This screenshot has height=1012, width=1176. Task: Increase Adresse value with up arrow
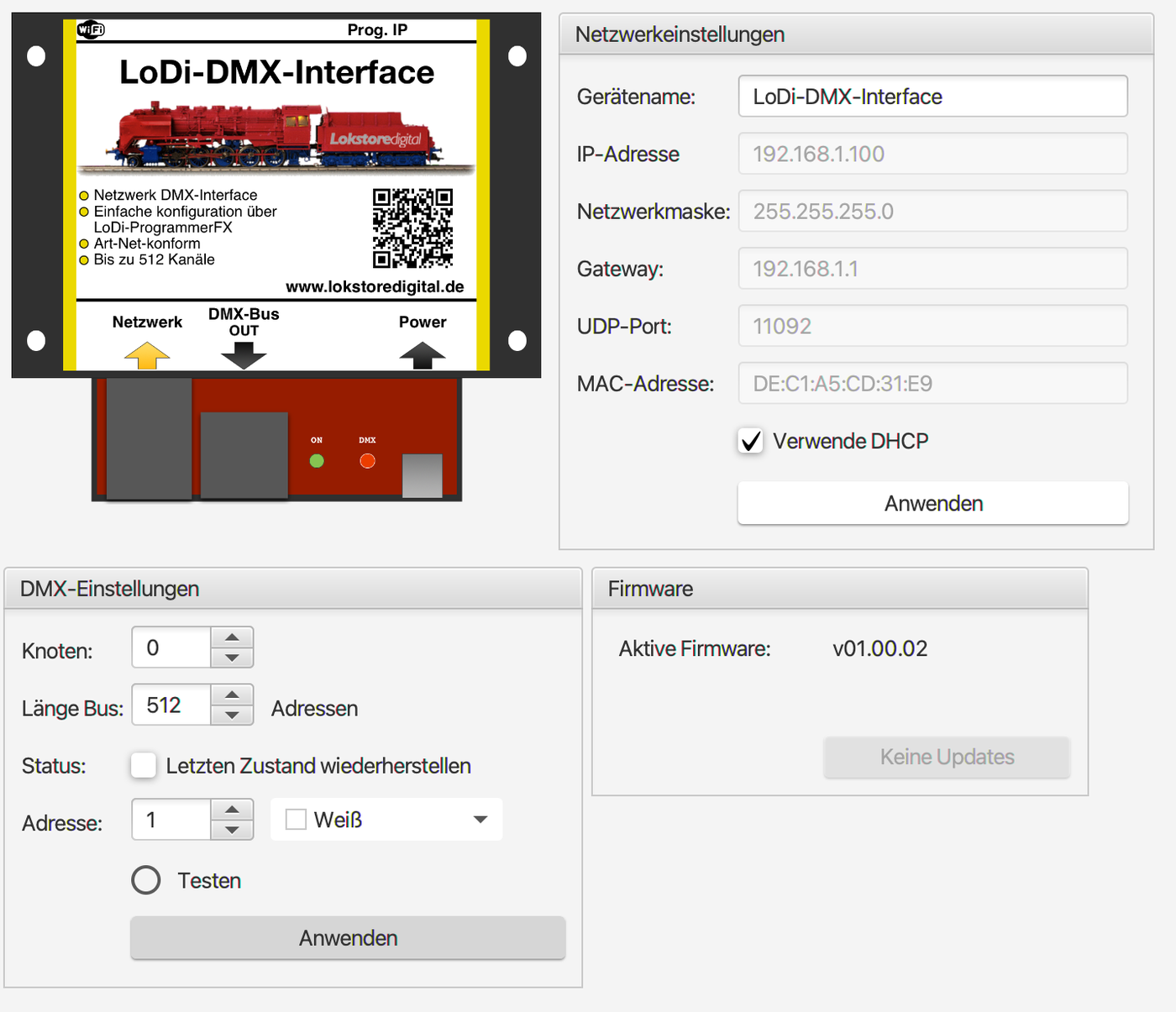232,810
